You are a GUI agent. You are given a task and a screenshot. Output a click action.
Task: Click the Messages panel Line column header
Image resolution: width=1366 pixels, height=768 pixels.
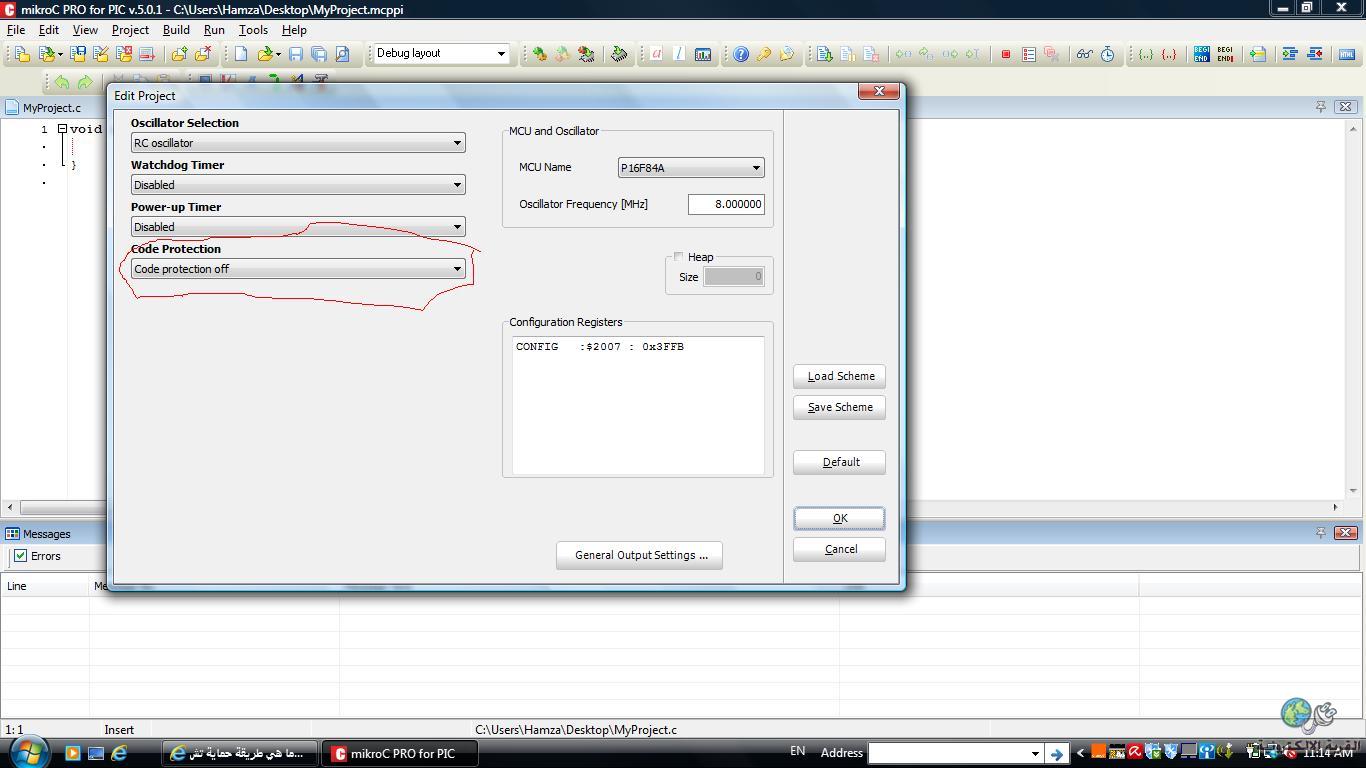(45, 586)
